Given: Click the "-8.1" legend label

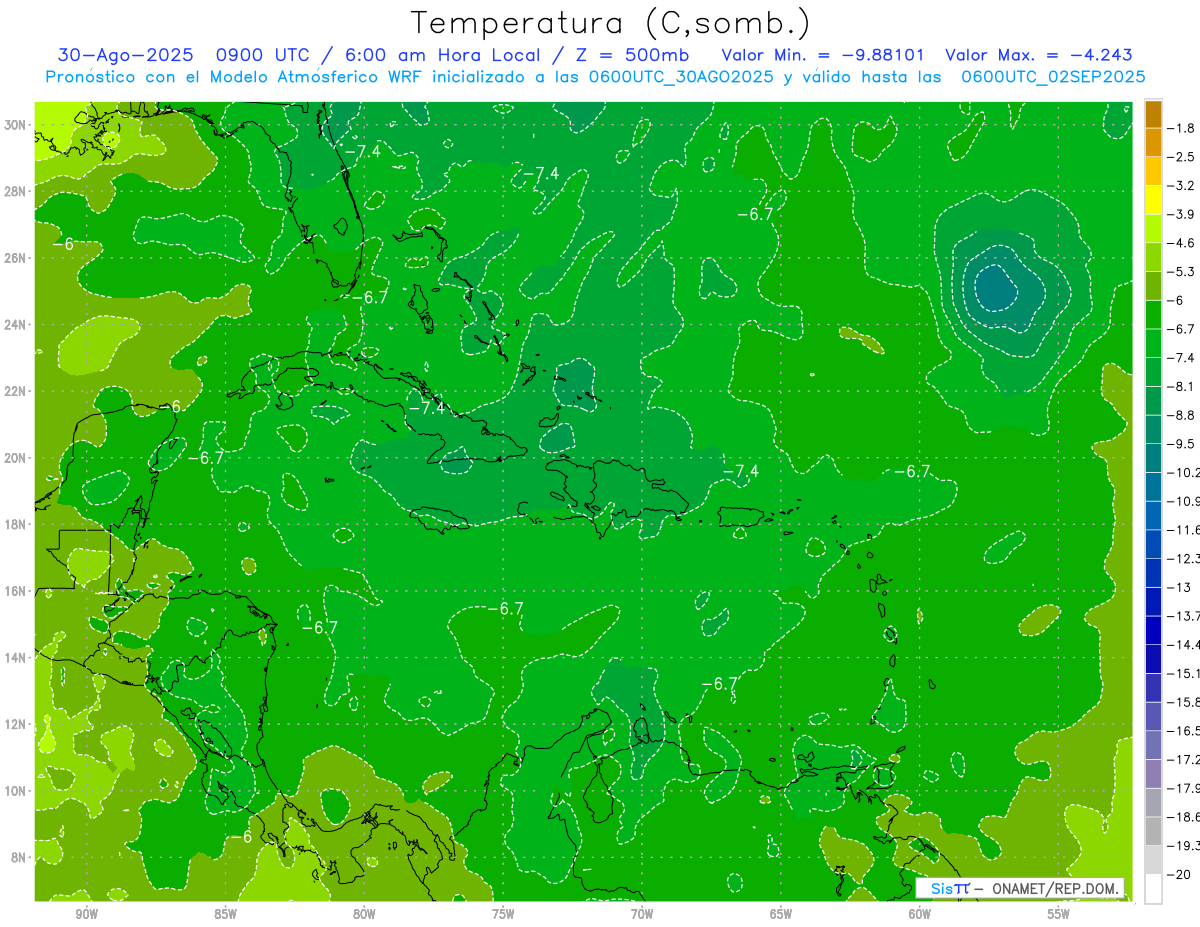Looking at the screenshot, I should click(1182, 386).
